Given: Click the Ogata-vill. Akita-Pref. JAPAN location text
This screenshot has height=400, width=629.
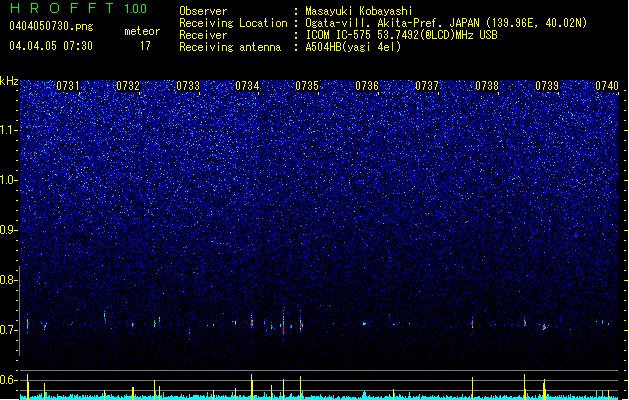Looking at the screenshot, I should point(446,23).
